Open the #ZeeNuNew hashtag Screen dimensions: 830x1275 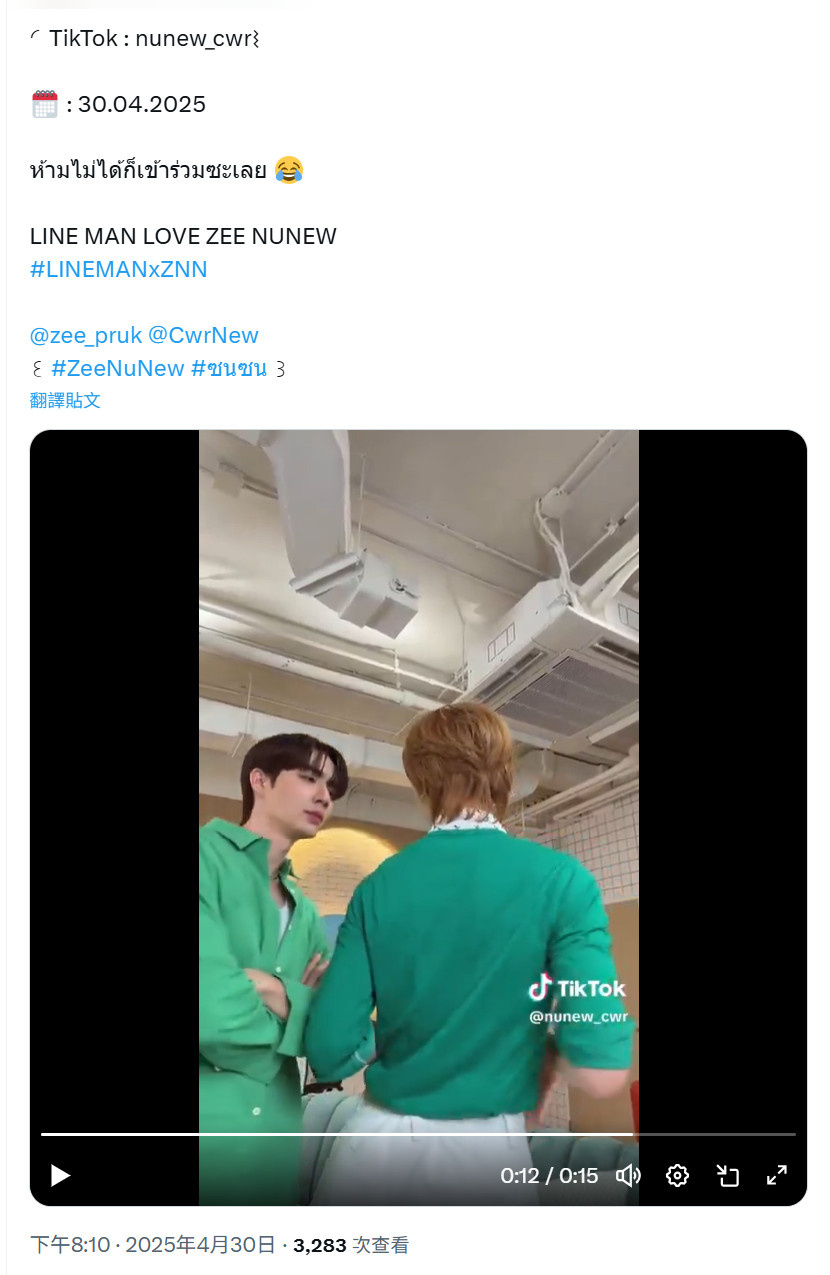118,368
